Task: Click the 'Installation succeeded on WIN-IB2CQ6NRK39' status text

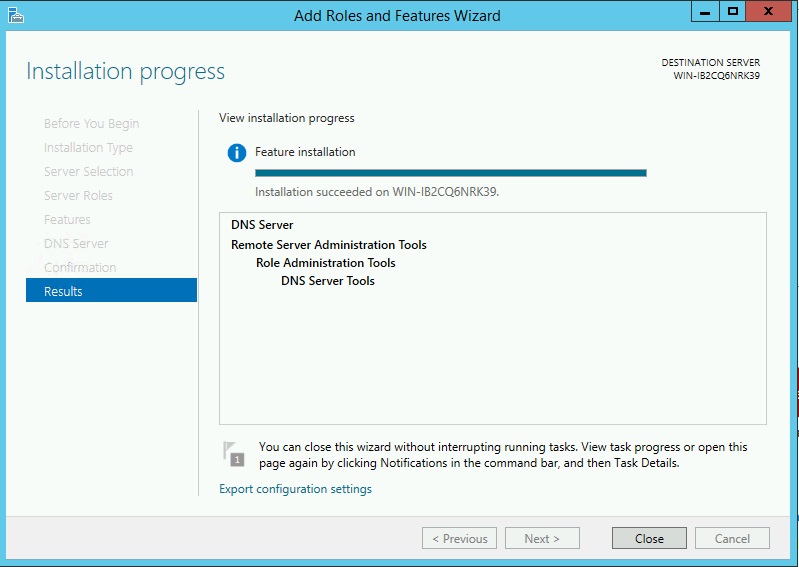Action: click(x=377, y=192)
